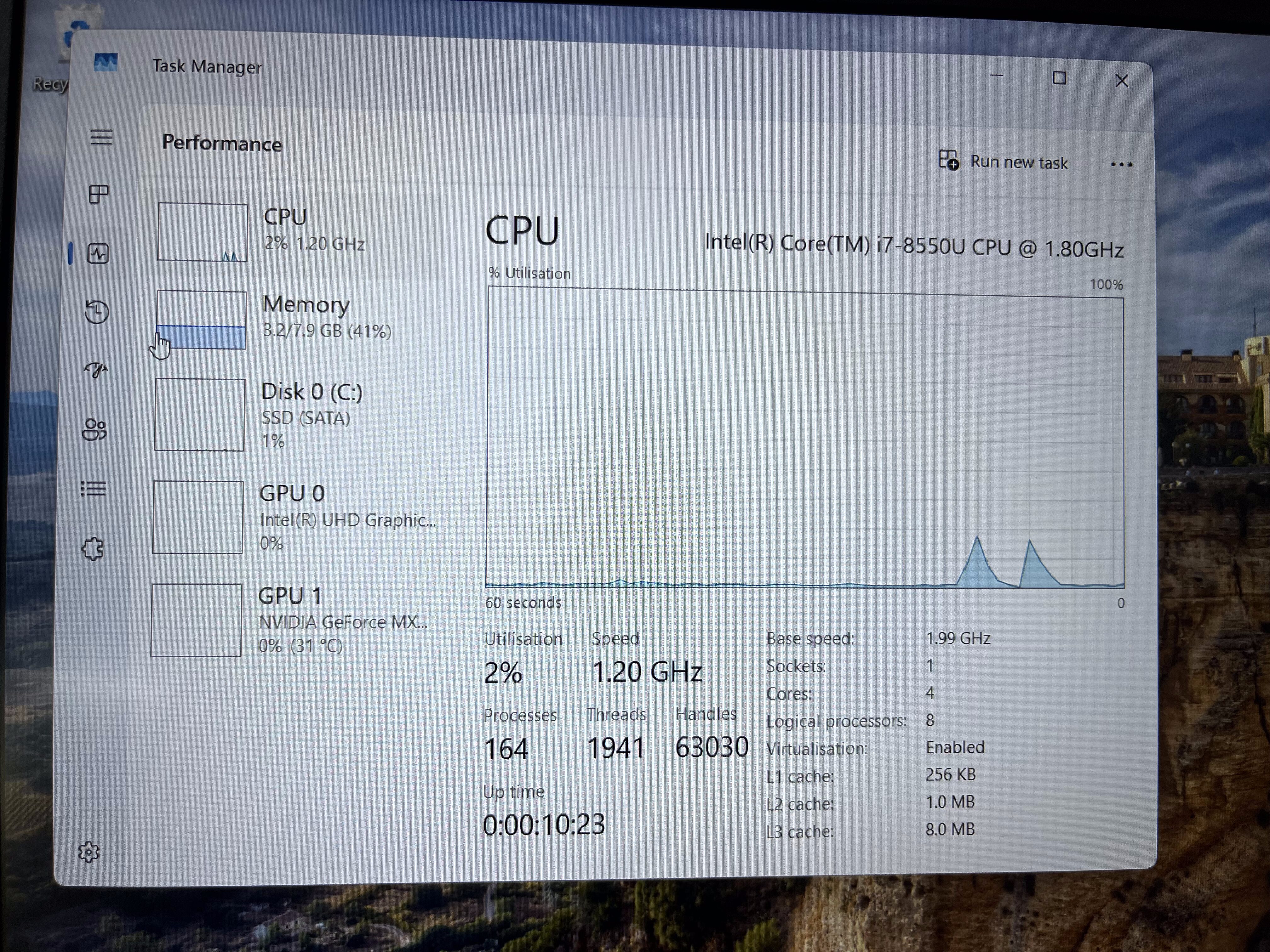Click Run new task button
The image size is (1270, 952).
[x=1003, y=161]
